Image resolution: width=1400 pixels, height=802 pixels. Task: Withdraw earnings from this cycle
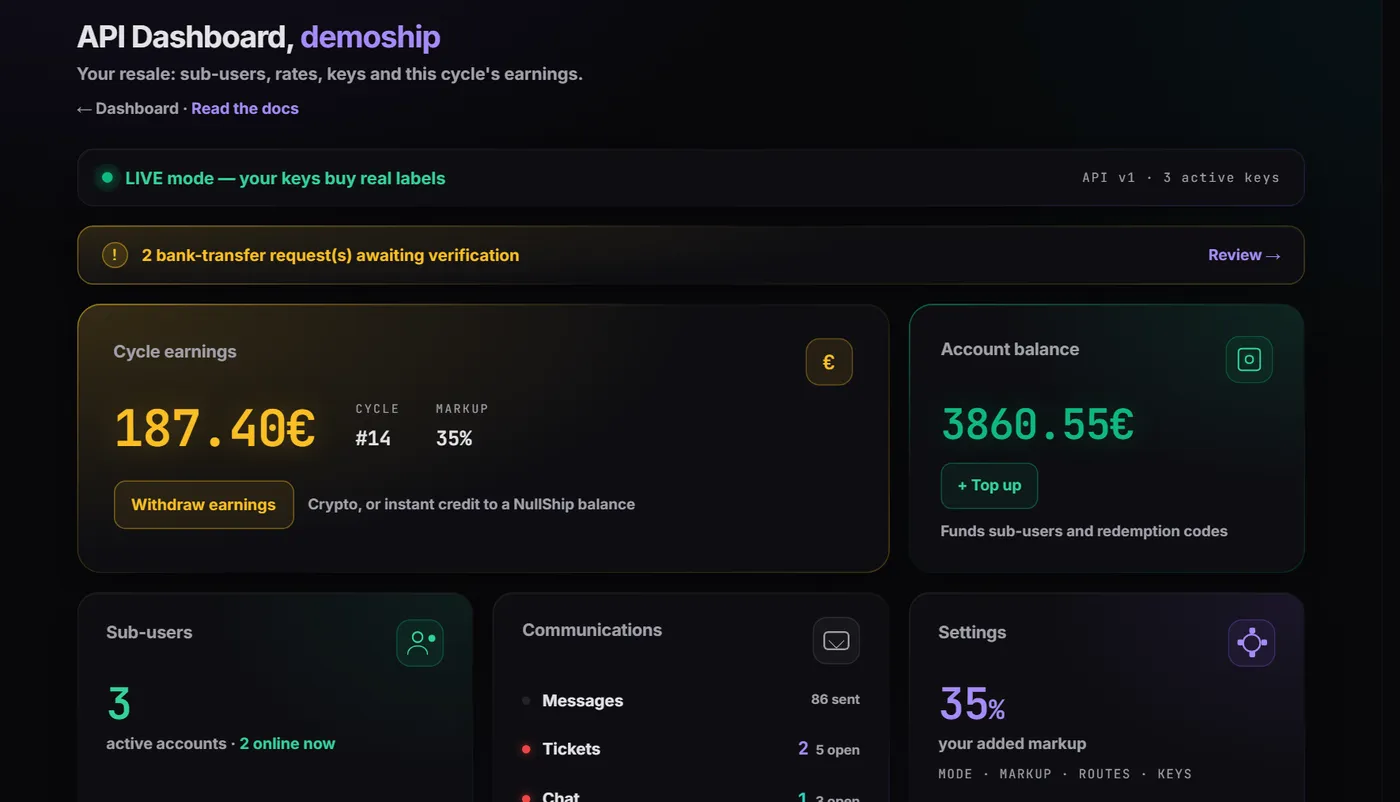(x=204, y=505)
